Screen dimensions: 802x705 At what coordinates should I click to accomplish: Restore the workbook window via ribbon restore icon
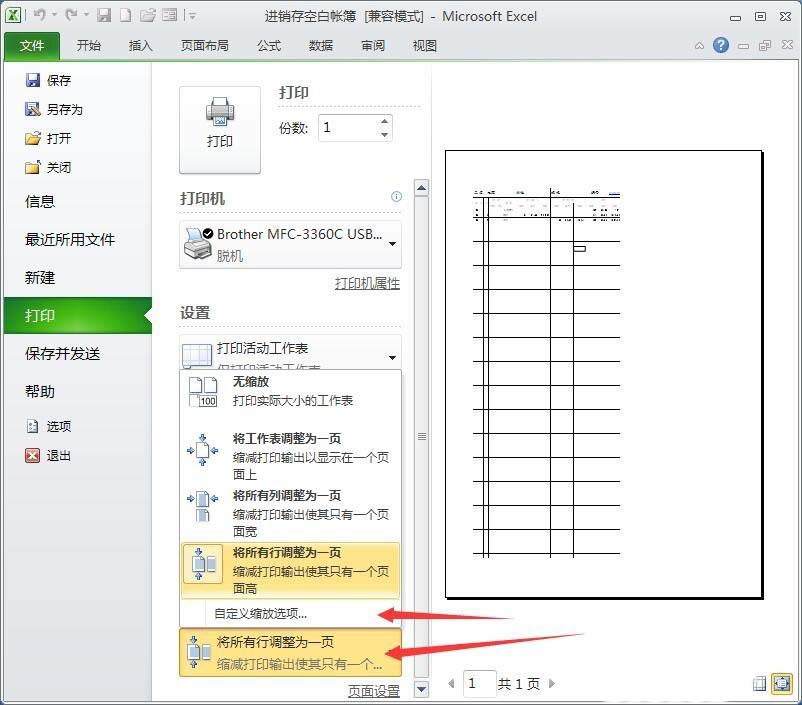pos(765,46)
